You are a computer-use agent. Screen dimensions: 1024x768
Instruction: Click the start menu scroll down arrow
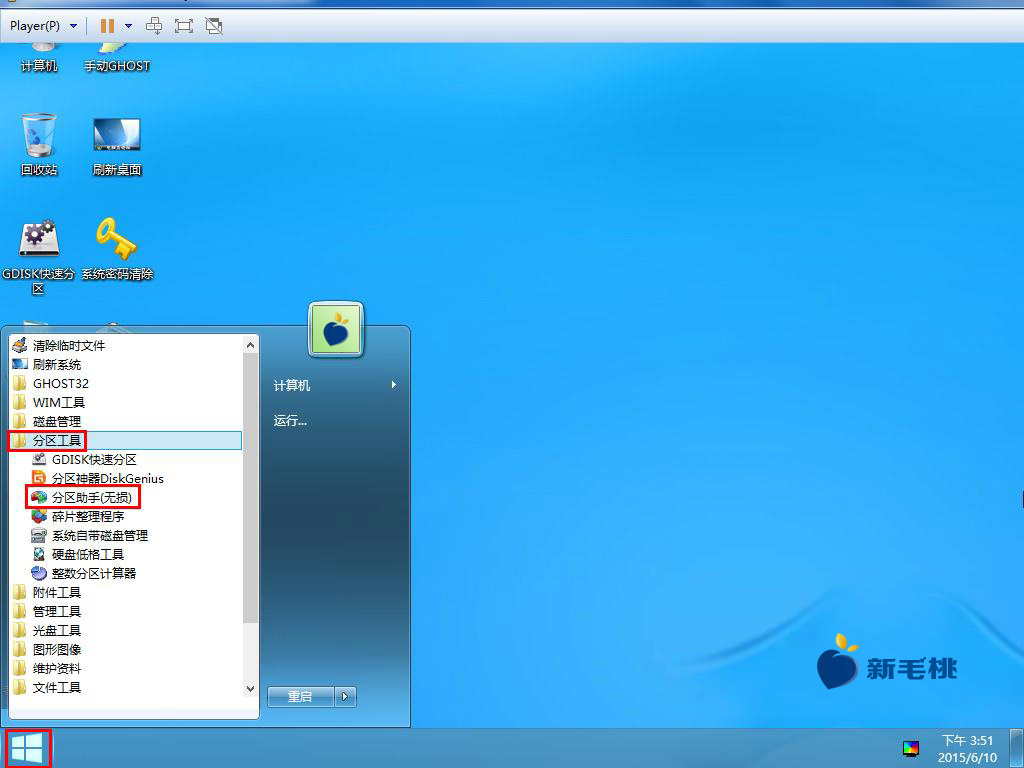(x=250, y=688)
